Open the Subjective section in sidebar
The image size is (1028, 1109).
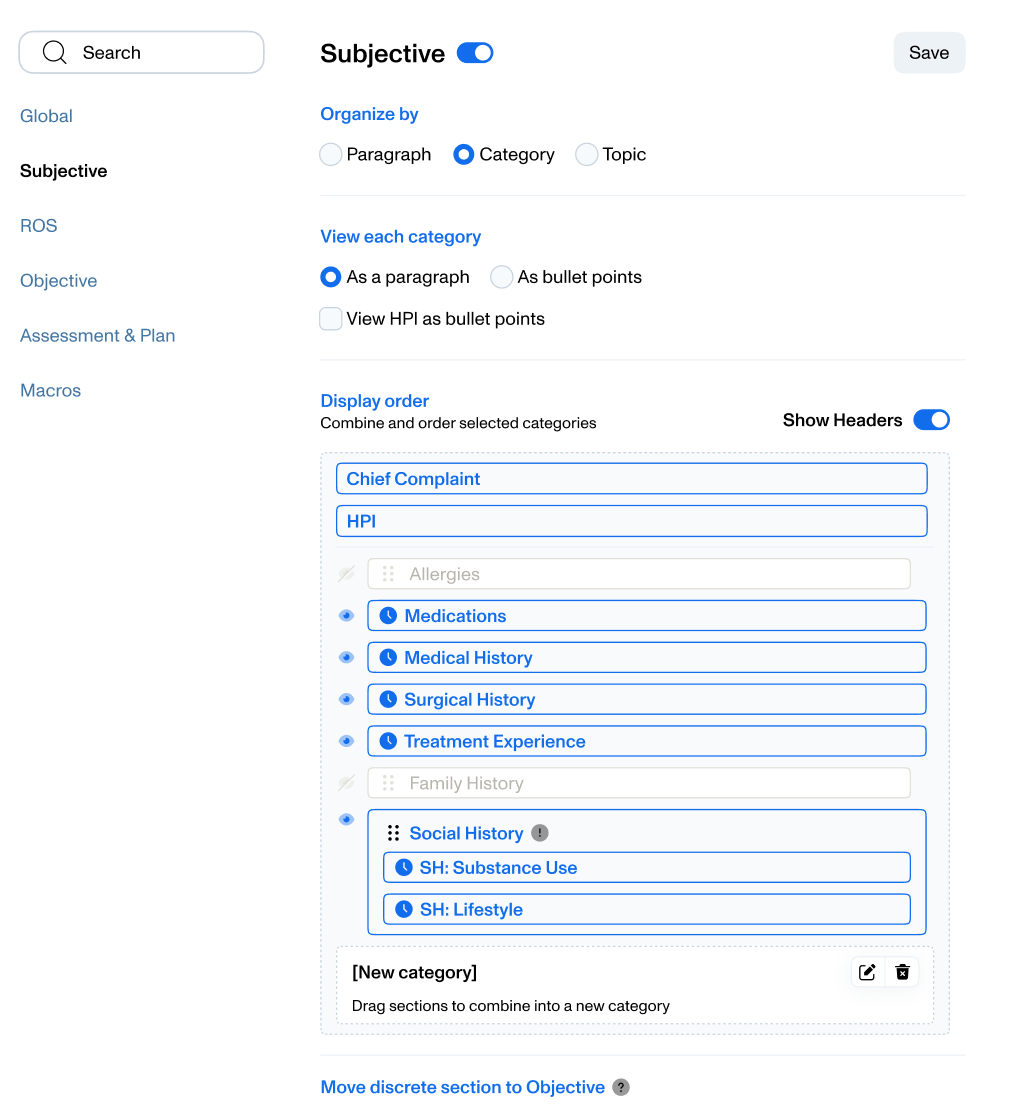(64, 170)
